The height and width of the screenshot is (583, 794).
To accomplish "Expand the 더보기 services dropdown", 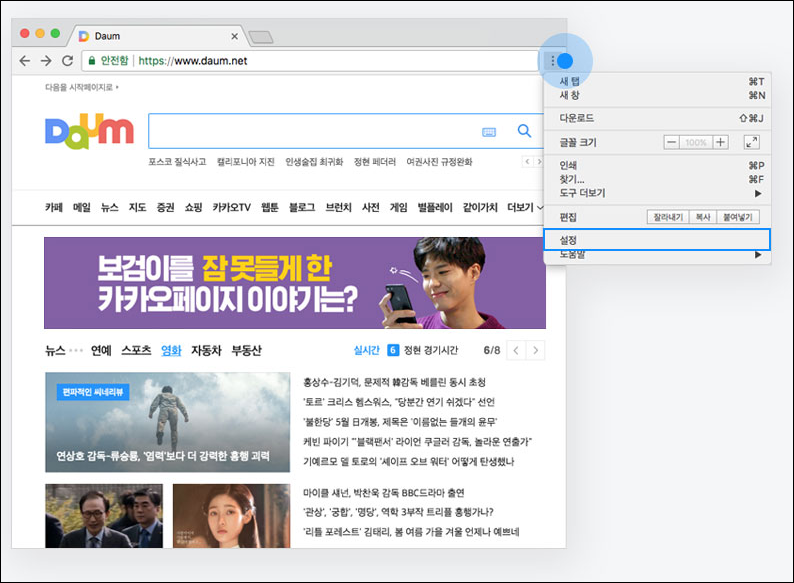I will tap(525, 207).
